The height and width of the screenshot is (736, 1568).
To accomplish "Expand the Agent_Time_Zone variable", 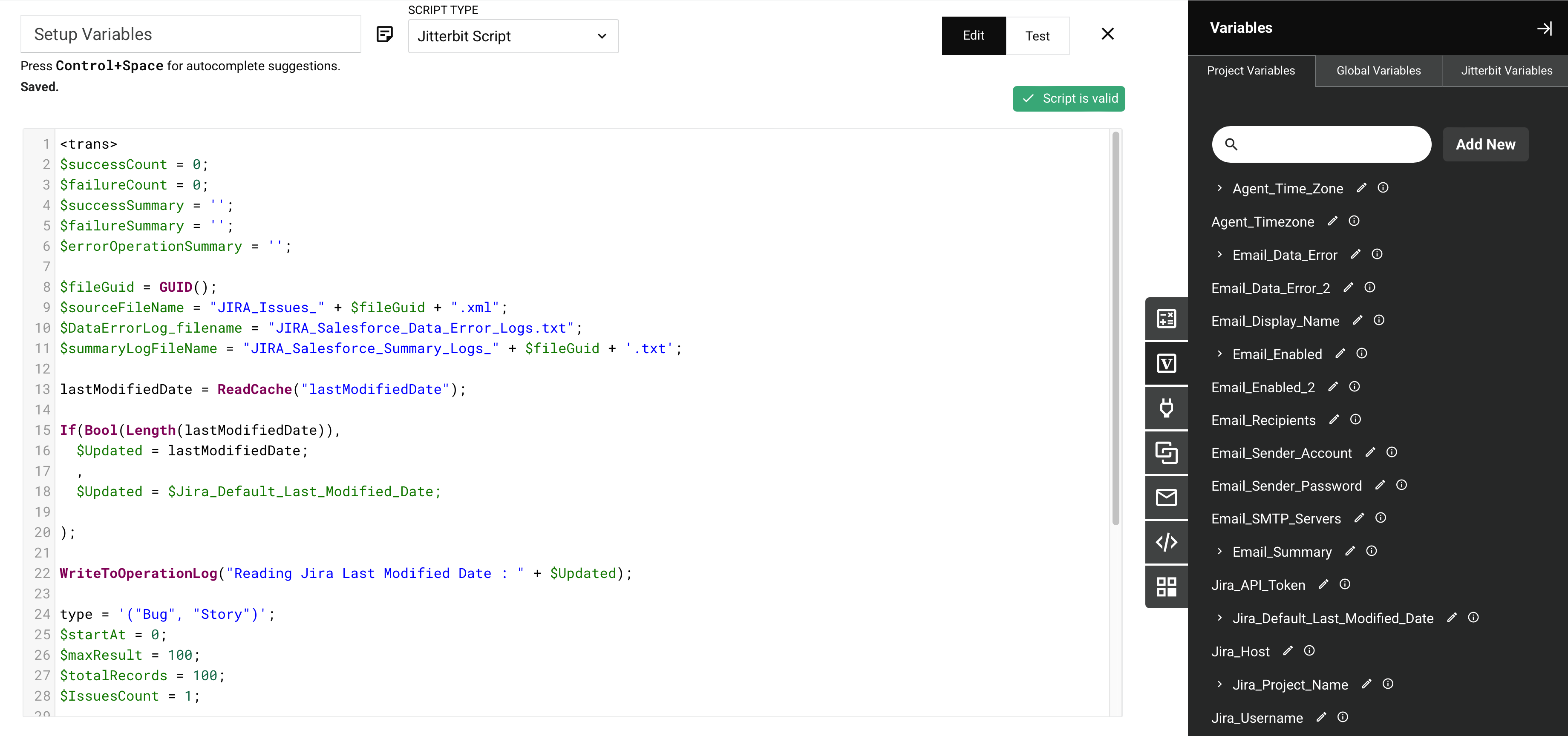I will [x=1220, y=188].
